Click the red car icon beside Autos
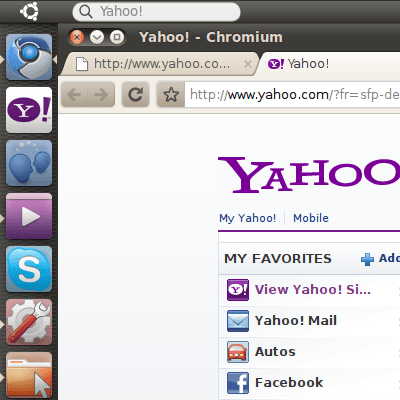Image resolution: width=400 pixels, height=400 pixels. [238, 352]
